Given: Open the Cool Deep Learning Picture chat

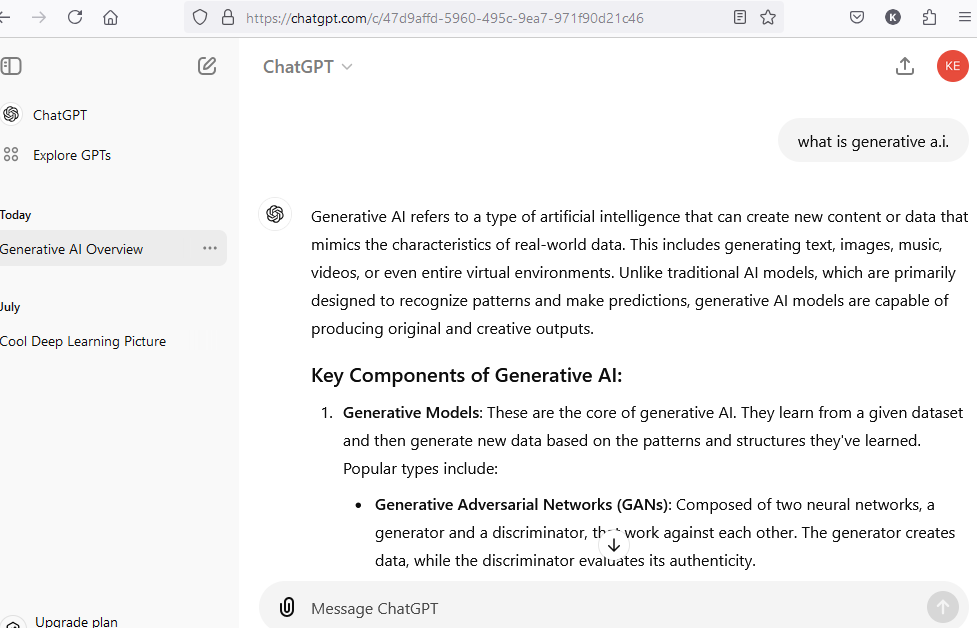Looking at the screenshot, I should coord(83,341).
